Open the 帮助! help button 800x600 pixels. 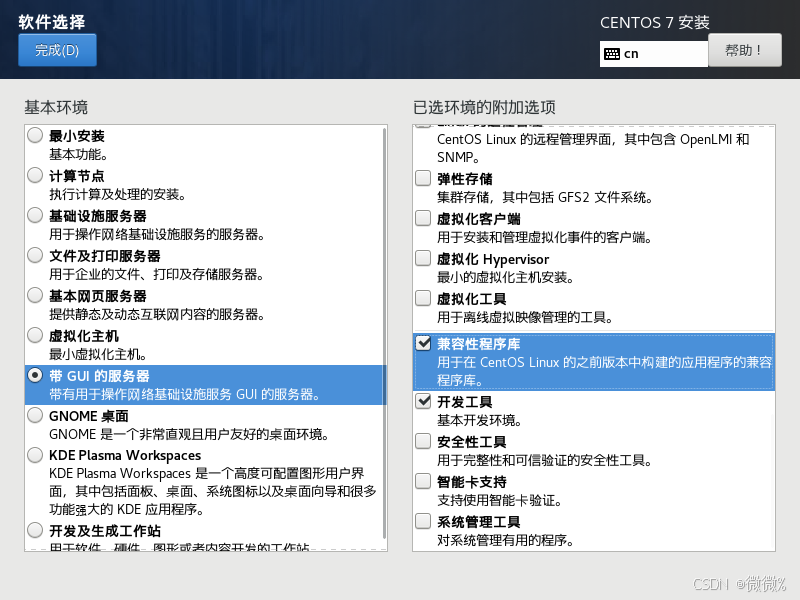744,50
